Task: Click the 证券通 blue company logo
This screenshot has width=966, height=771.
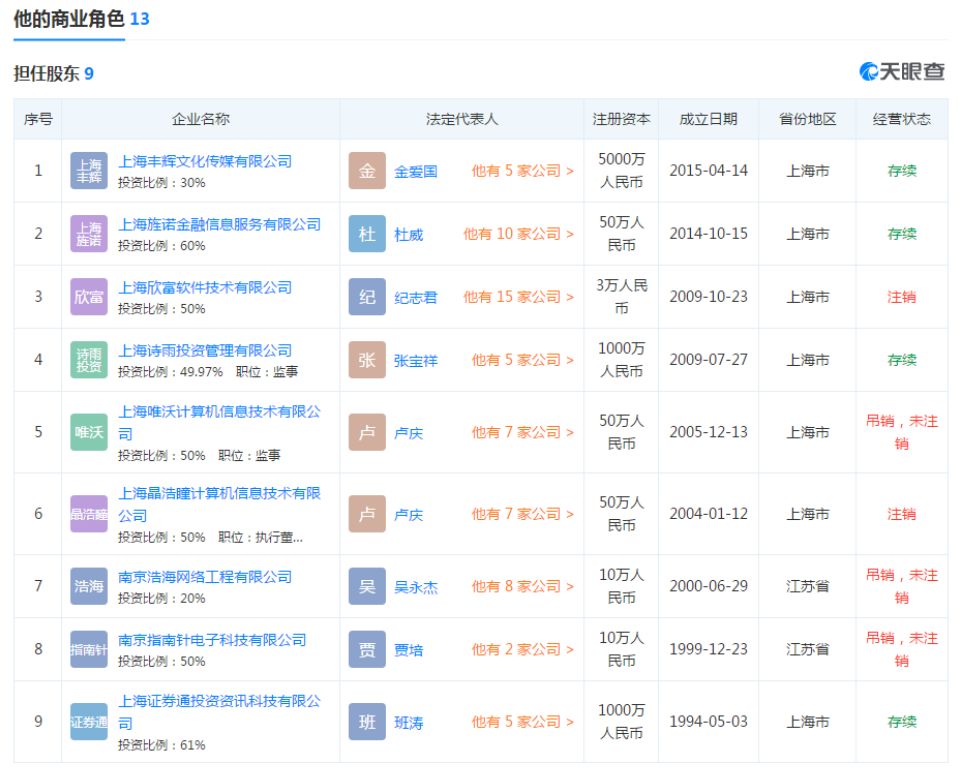Action: [x=89, y=721]
